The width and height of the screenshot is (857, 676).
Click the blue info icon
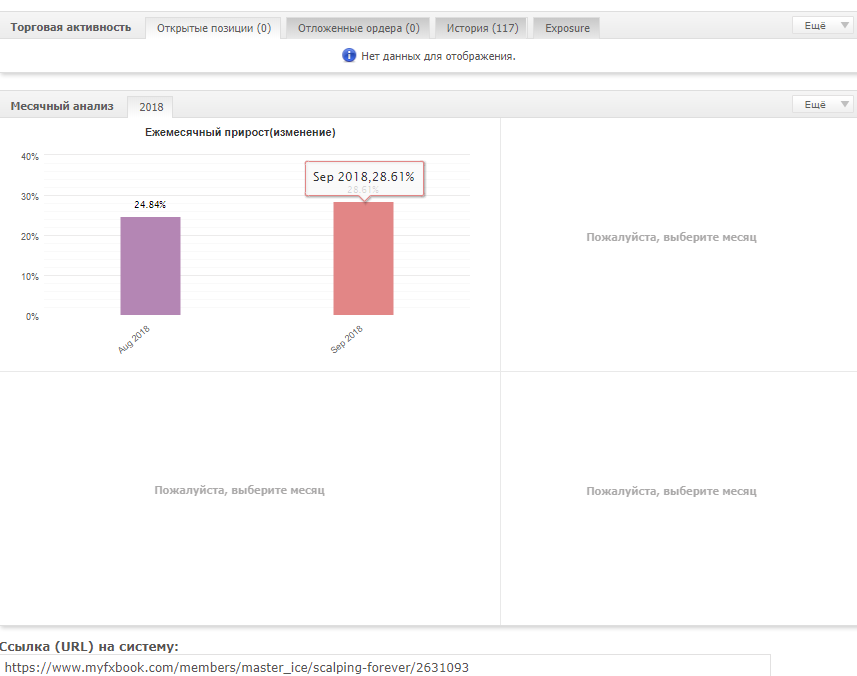point(349,55)
